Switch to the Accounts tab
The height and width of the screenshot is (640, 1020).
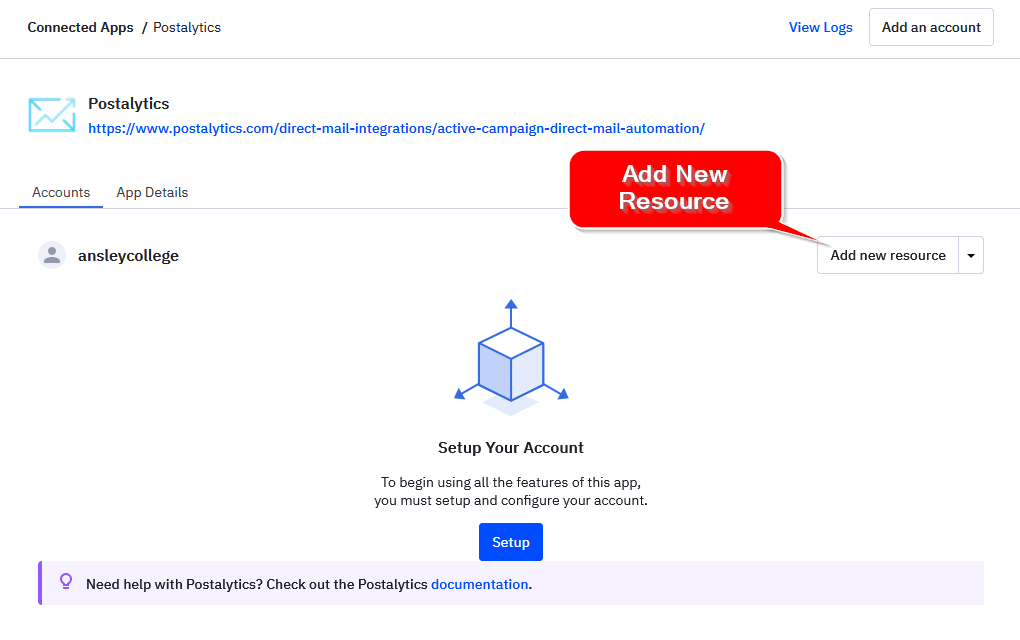point(61,193)
